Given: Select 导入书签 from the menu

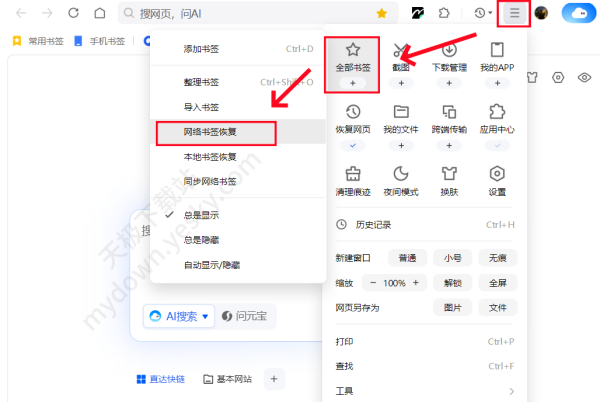Looking at the screenshot, I should click(202, 107).
